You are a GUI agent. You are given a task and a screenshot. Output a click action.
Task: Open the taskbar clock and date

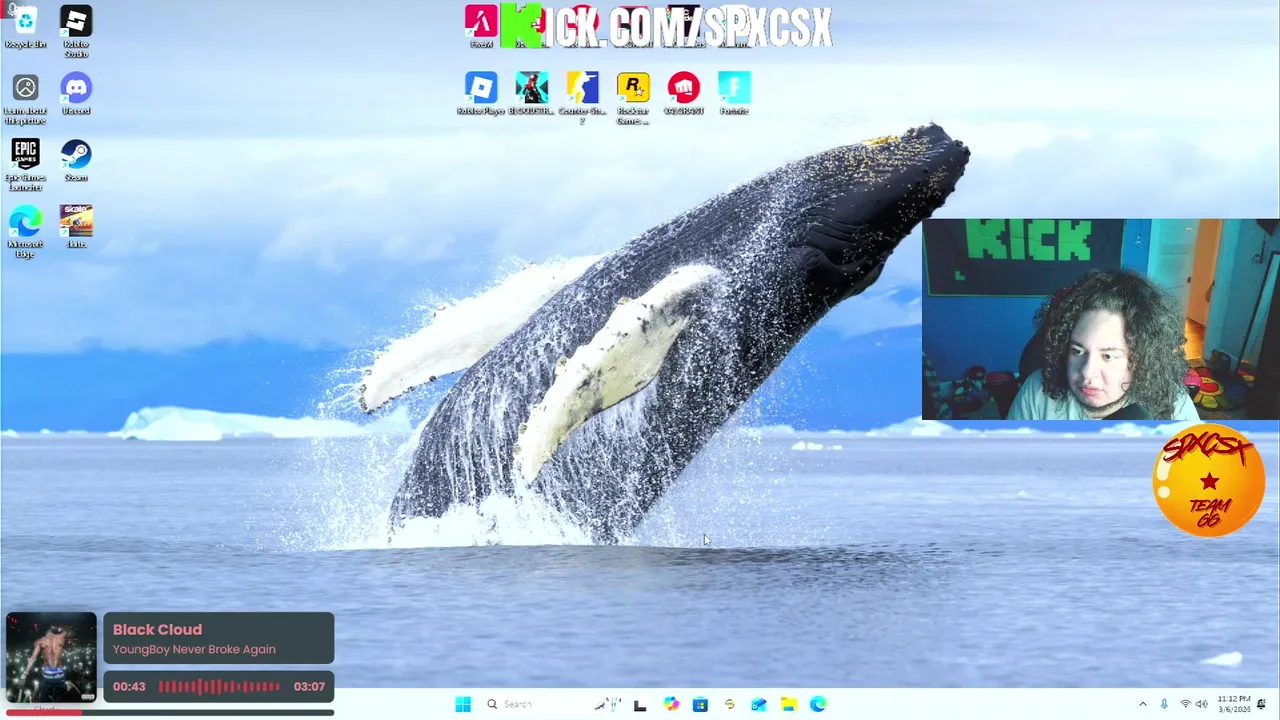pyautogui.click(x=1234, y=704)
